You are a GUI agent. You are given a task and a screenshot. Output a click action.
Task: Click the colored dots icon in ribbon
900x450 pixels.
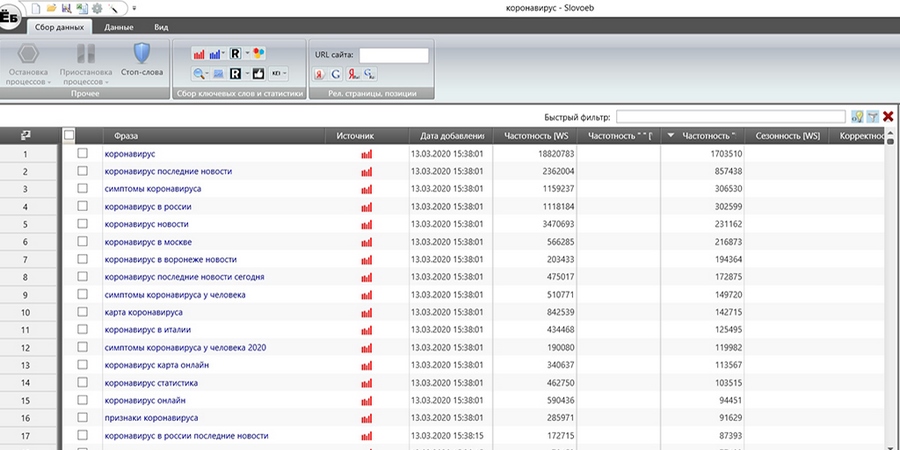(x=258, y=53)
